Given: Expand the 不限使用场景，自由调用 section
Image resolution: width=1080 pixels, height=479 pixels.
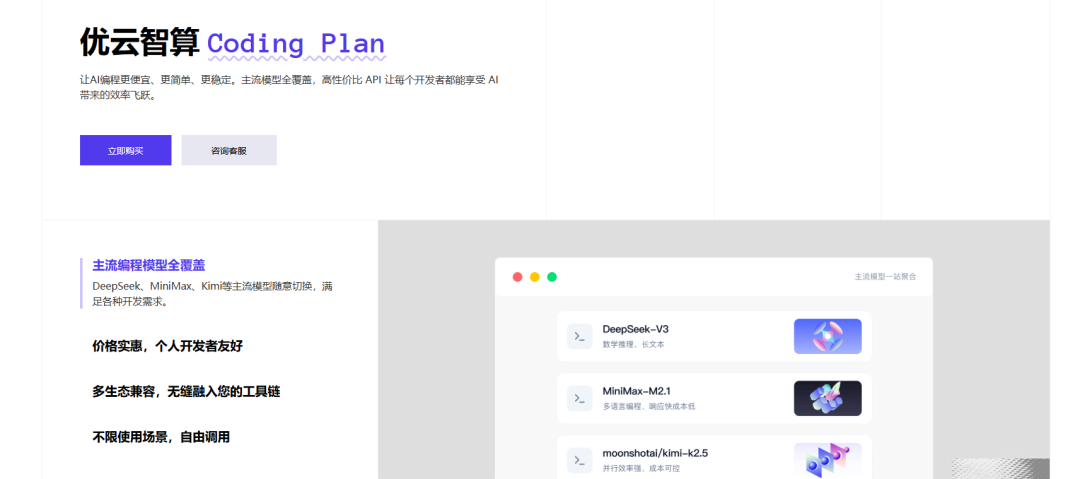Looking at the screenshot, I should point(161,437).
